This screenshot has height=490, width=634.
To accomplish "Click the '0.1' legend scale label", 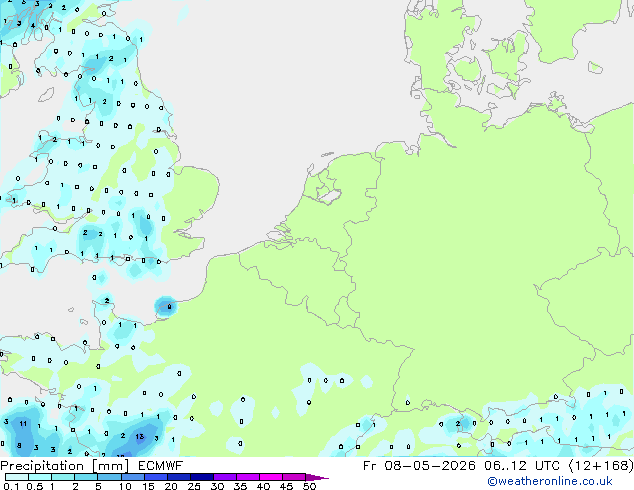I will pos(11,486).
